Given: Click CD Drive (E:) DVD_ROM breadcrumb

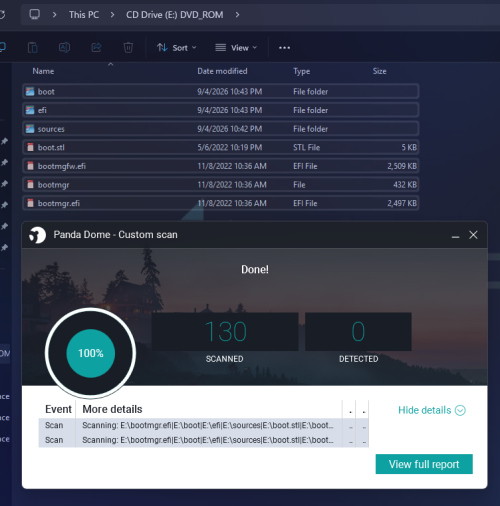Looking at the screenshot, I should (175, 15).
